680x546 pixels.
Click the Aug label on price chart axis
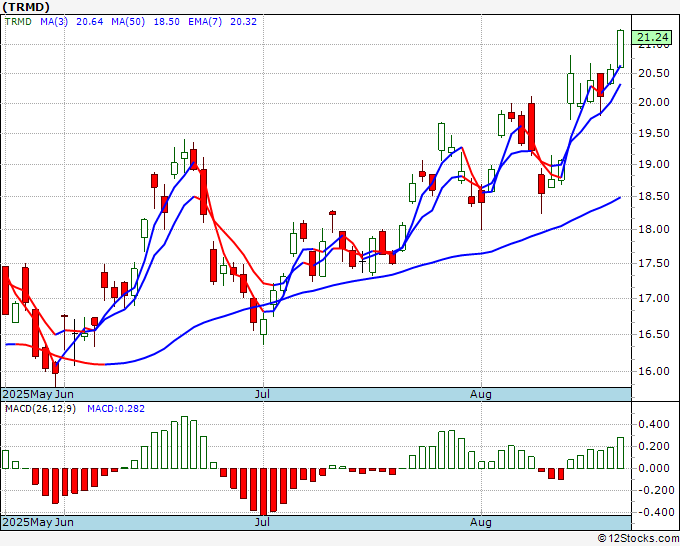coord(481,394)
